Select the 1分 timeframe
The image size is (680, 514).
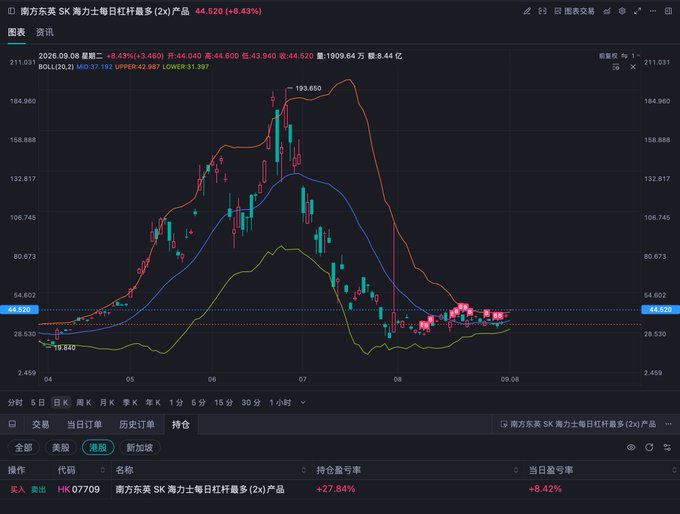click(x=176, y=403)
